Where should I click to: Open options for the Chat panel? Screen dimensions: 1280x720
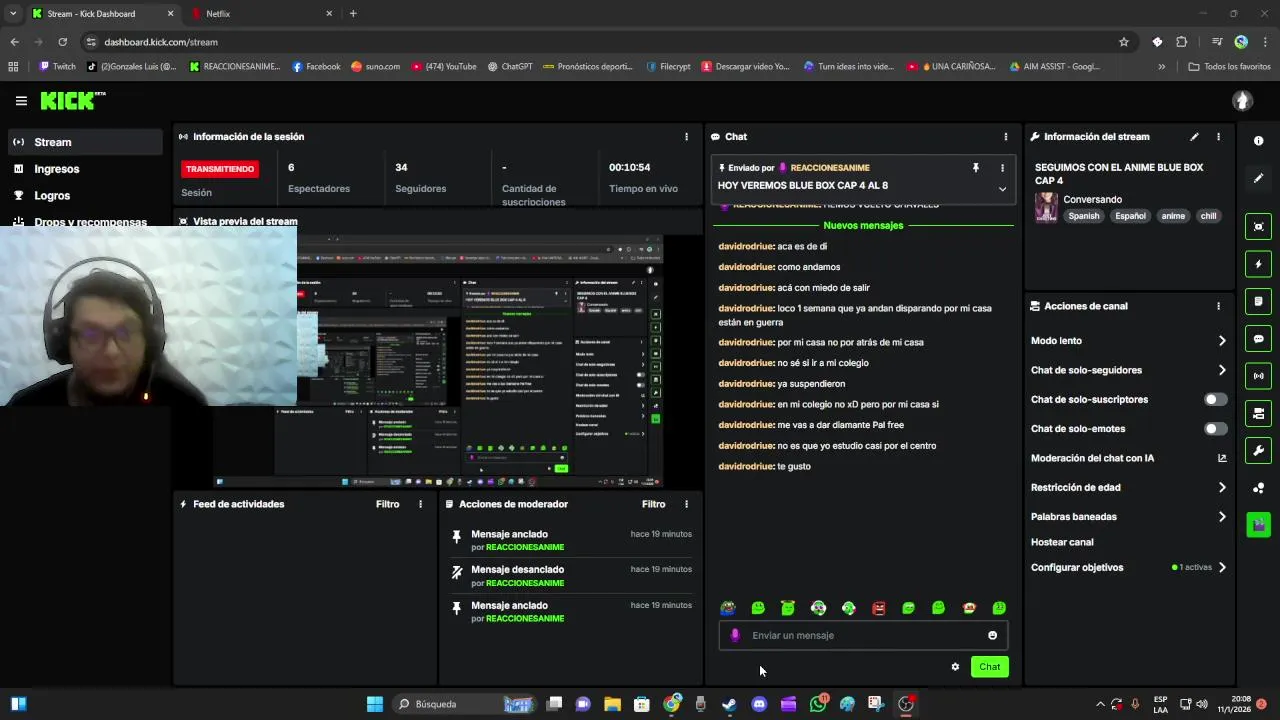pos(1005,137)
